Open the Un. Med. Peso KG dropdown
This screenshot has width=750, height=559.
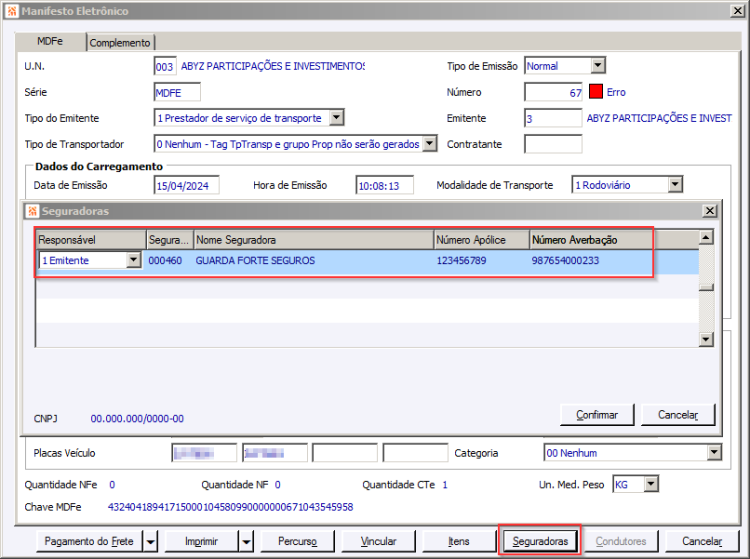click(651, 484)
